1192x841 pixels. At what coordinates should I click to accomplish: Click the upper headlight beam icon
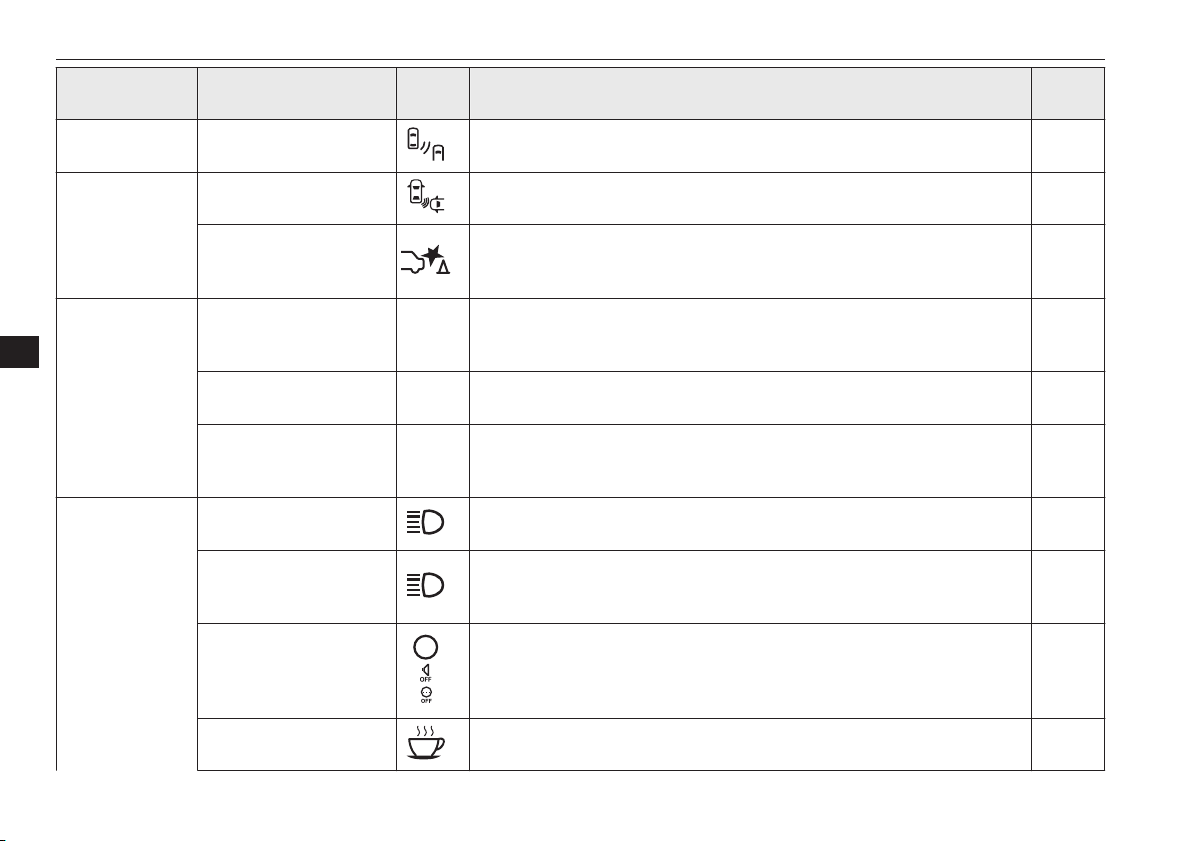pos(426,523)
